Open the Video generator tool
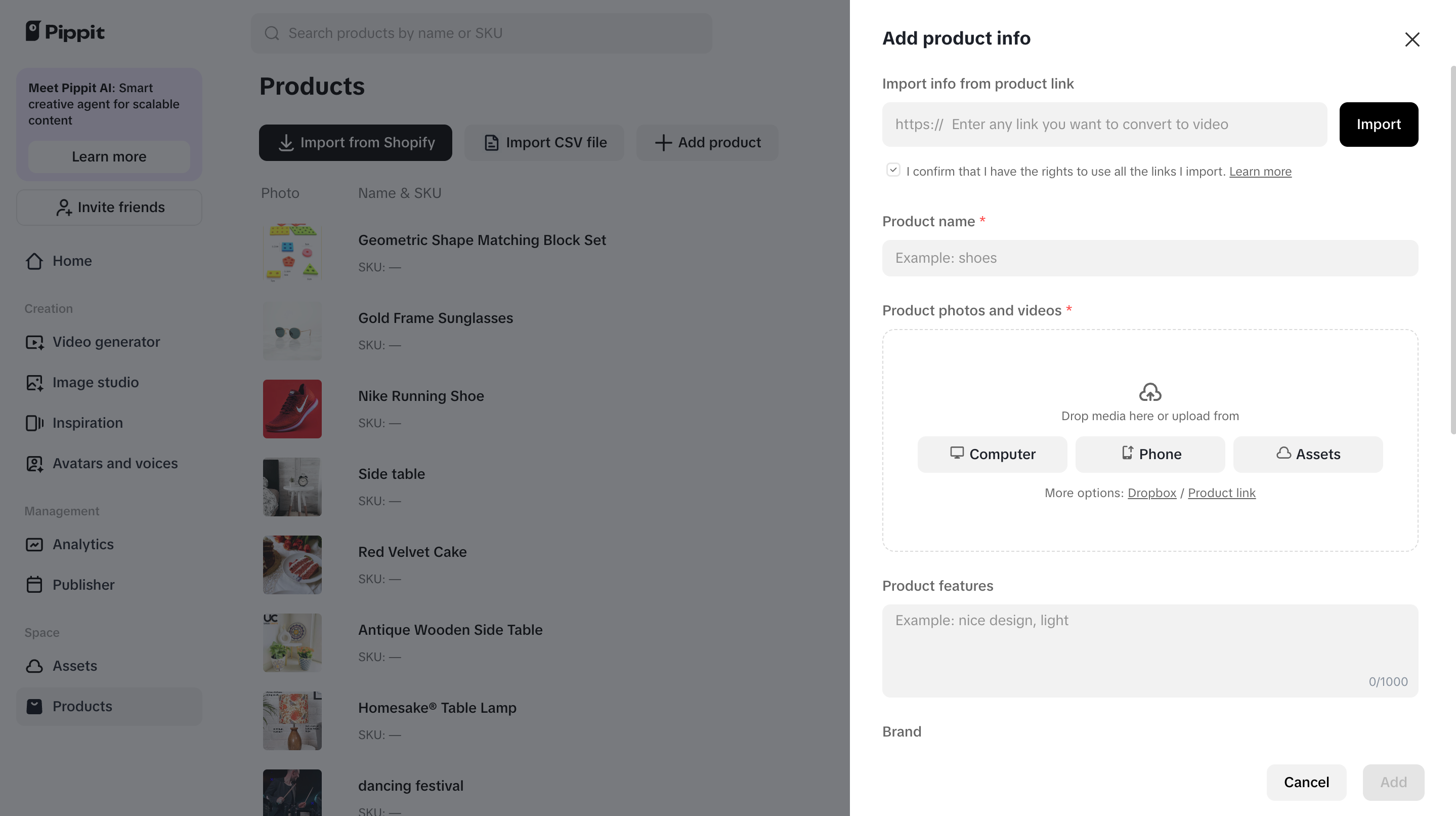Image resolution: width=1456 pixels, height=816 pixels. (106, 342)
